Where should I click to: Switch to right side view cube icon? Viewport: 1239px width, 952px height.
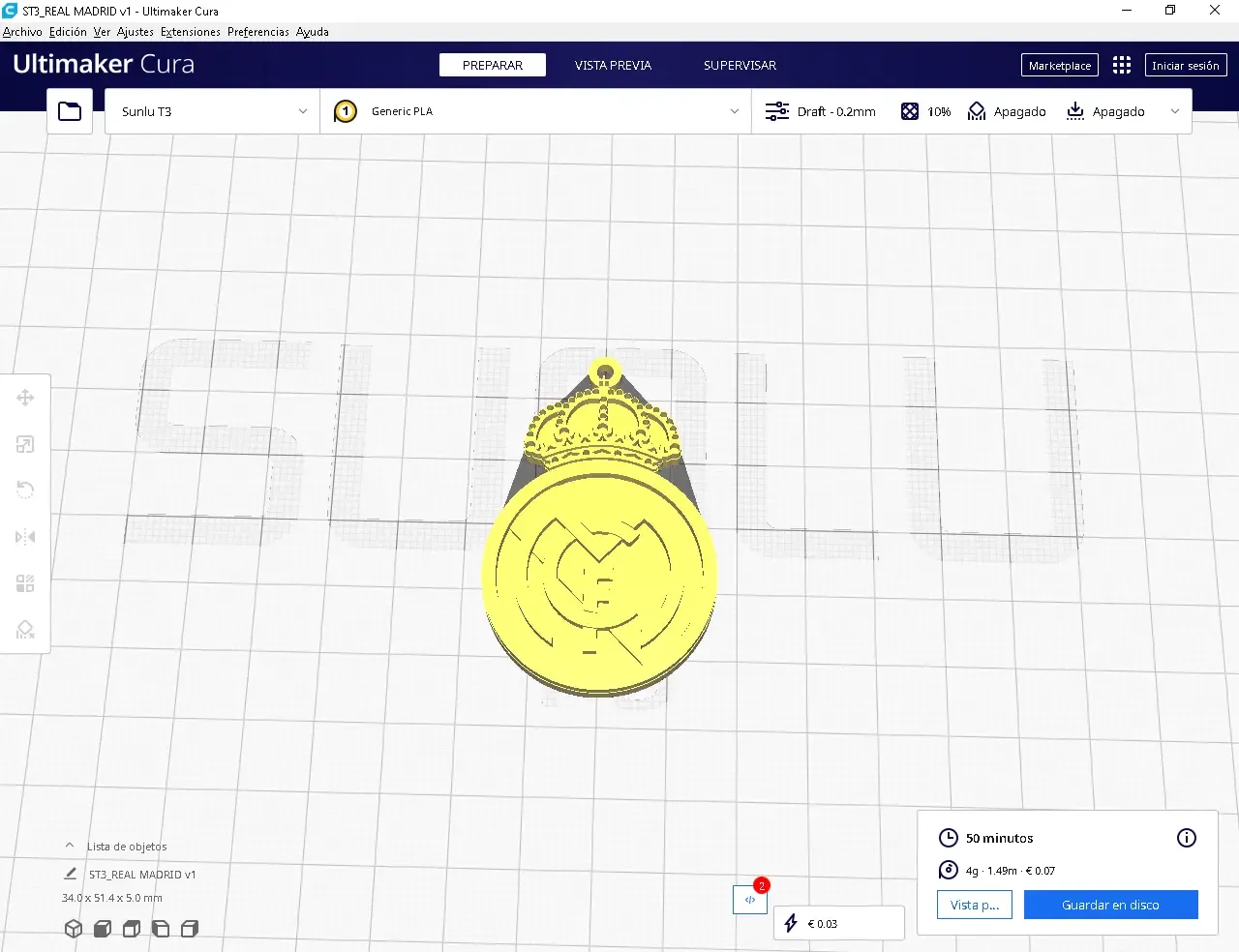[x=190, y=929]
